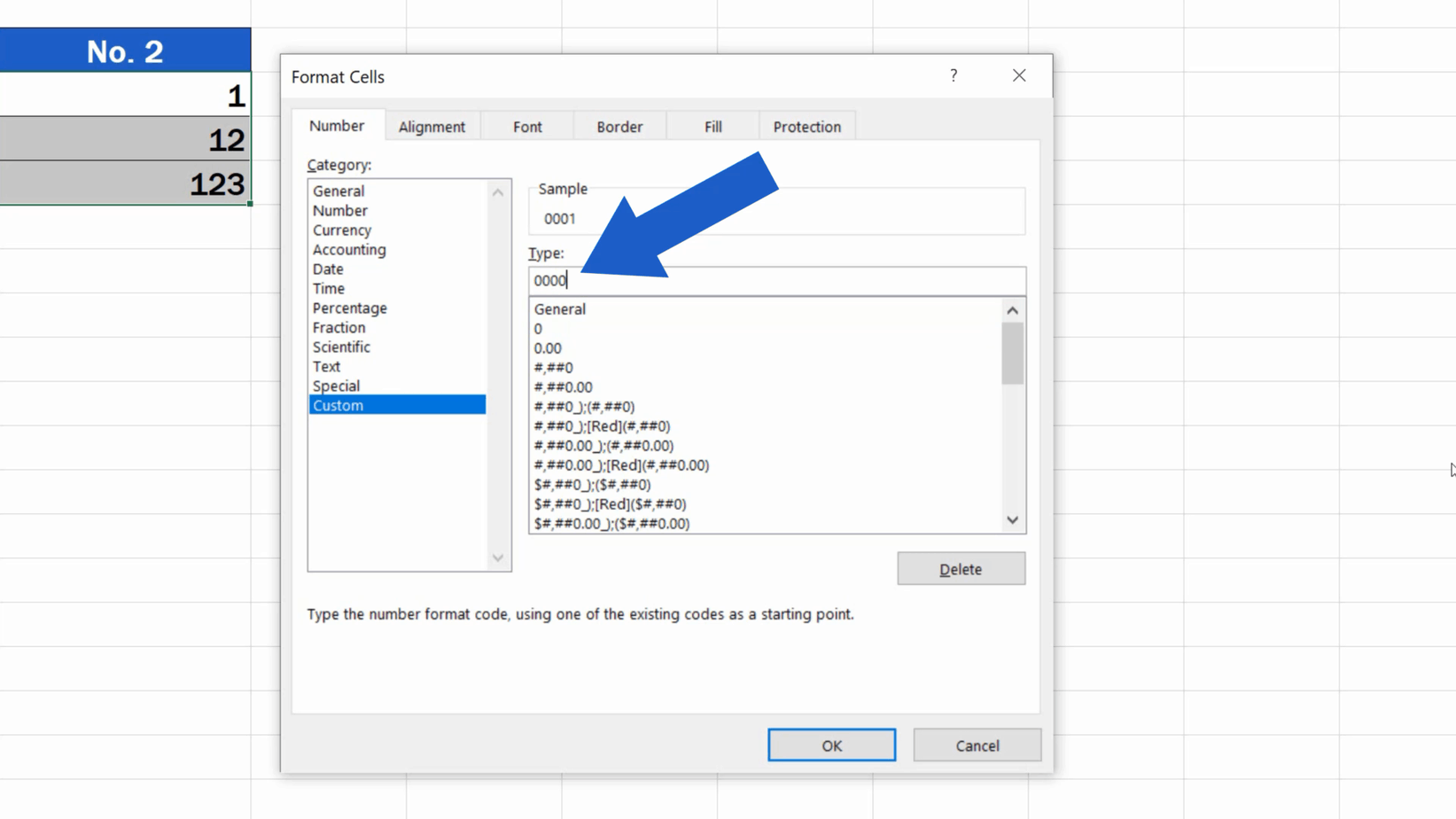Image resolution: width=1456 pixels, height=819 pixels.
Task: Click the Delete button
Action: (961, 569)
